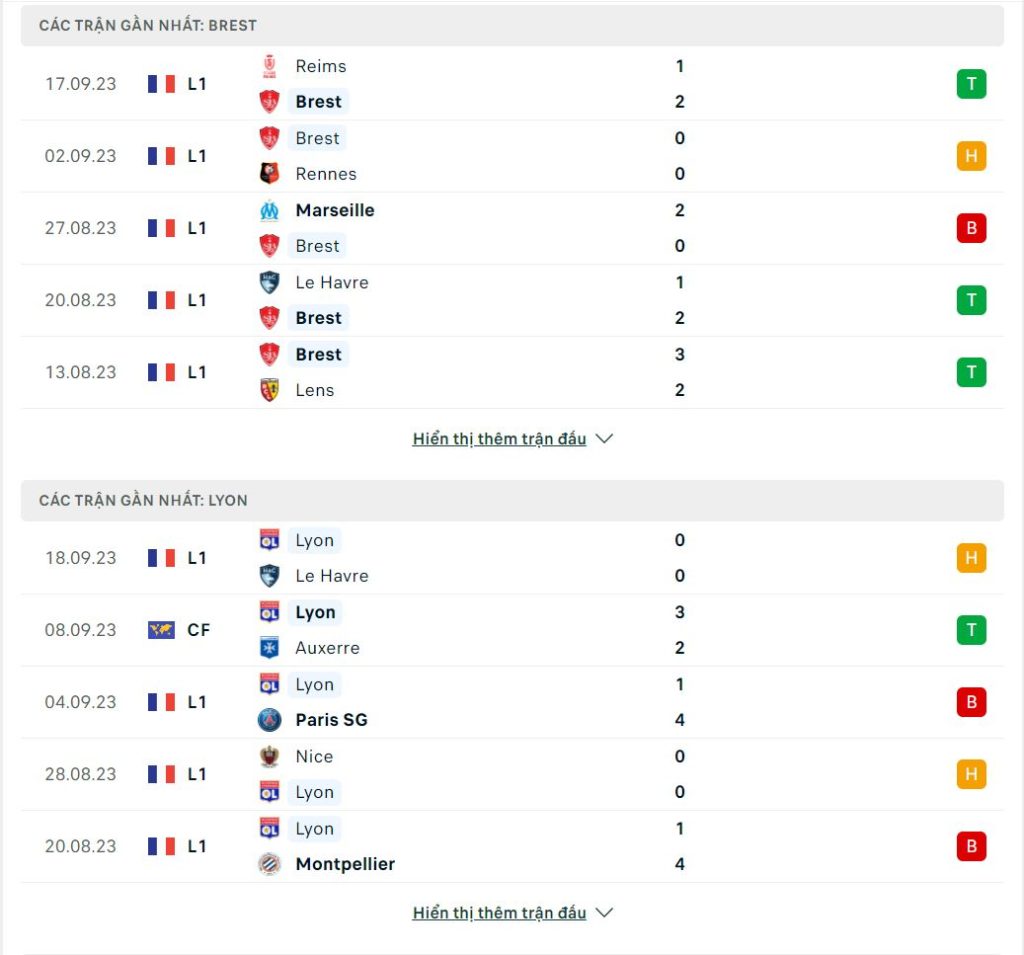Open the Lyon vs Paris SG match row
The height and width of the screenshot is (955, 1024).
click(x=512, y=702)
